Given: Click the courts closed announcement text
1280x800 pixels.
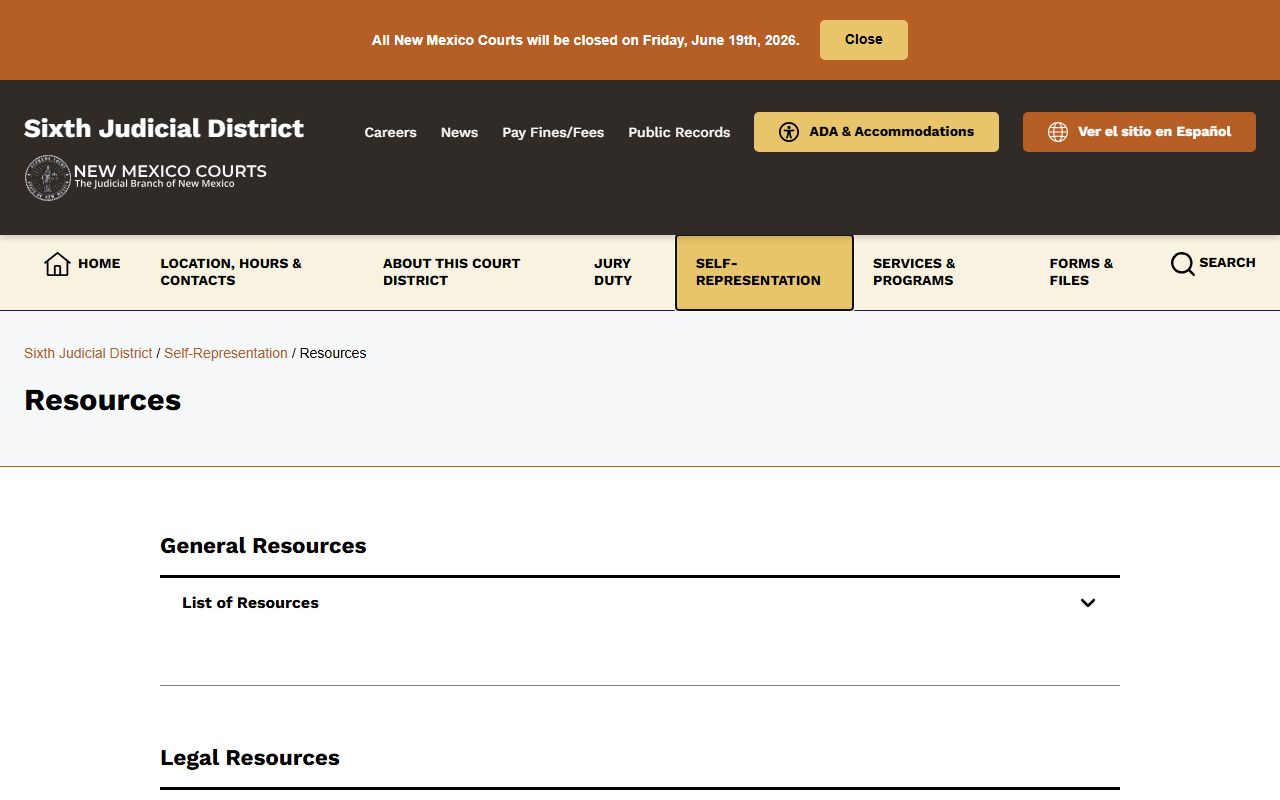Looking at the screenshot, I should (x=586, y=40).
